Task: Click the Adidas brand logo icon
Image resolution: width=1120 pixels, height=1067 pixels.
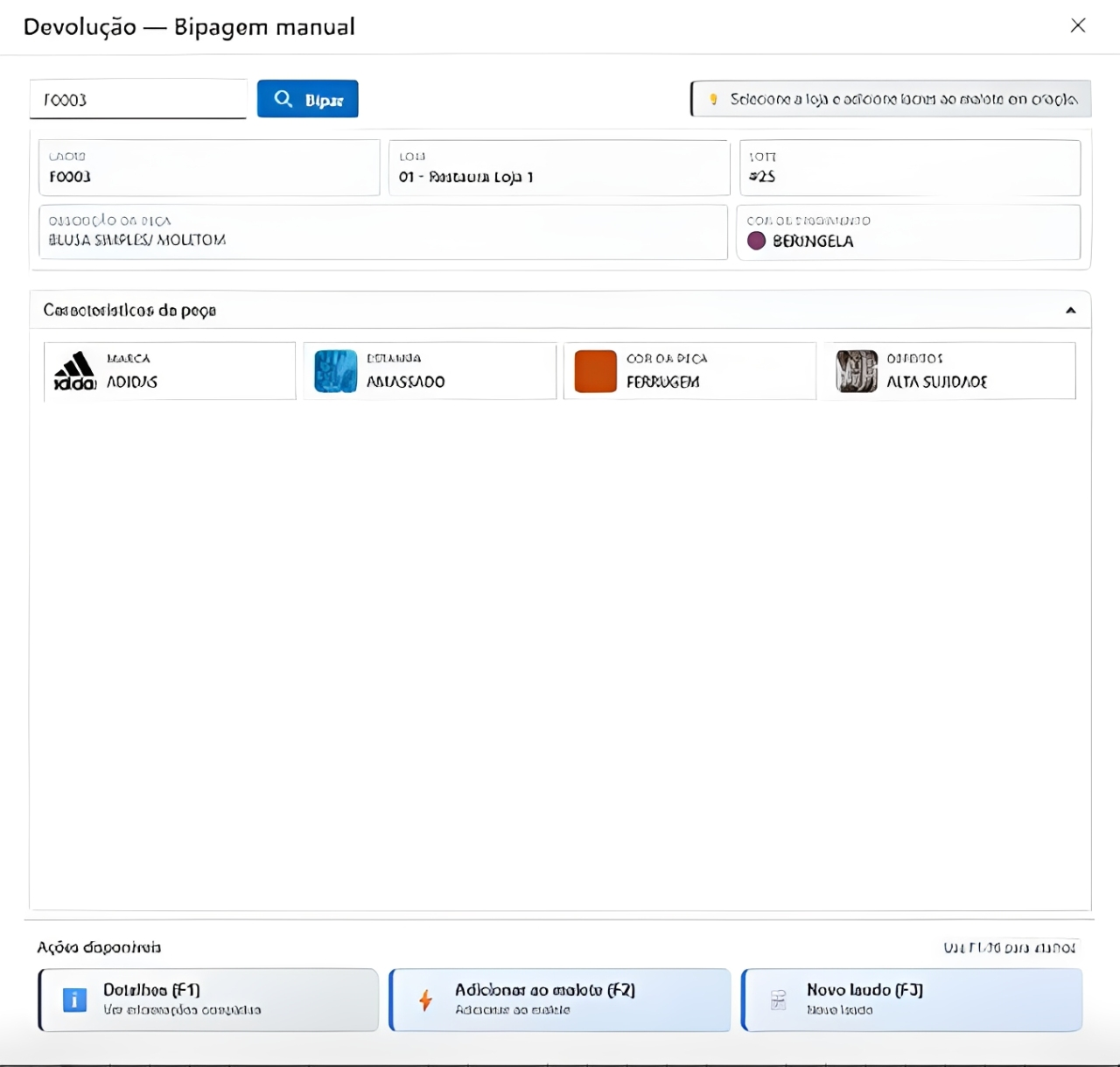Action: pos(74,371)
